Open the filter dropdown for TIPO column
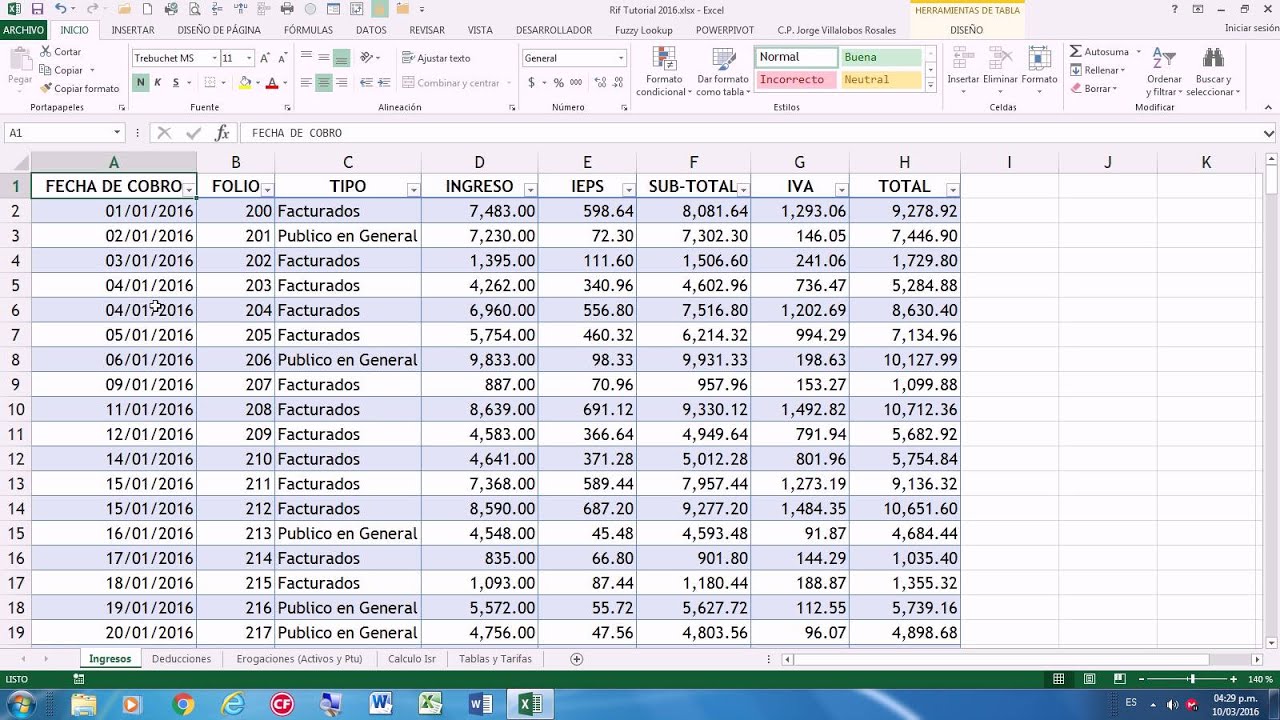This screenshot has width=1280, height=720. pyautogui.click(x=413, y=189)
